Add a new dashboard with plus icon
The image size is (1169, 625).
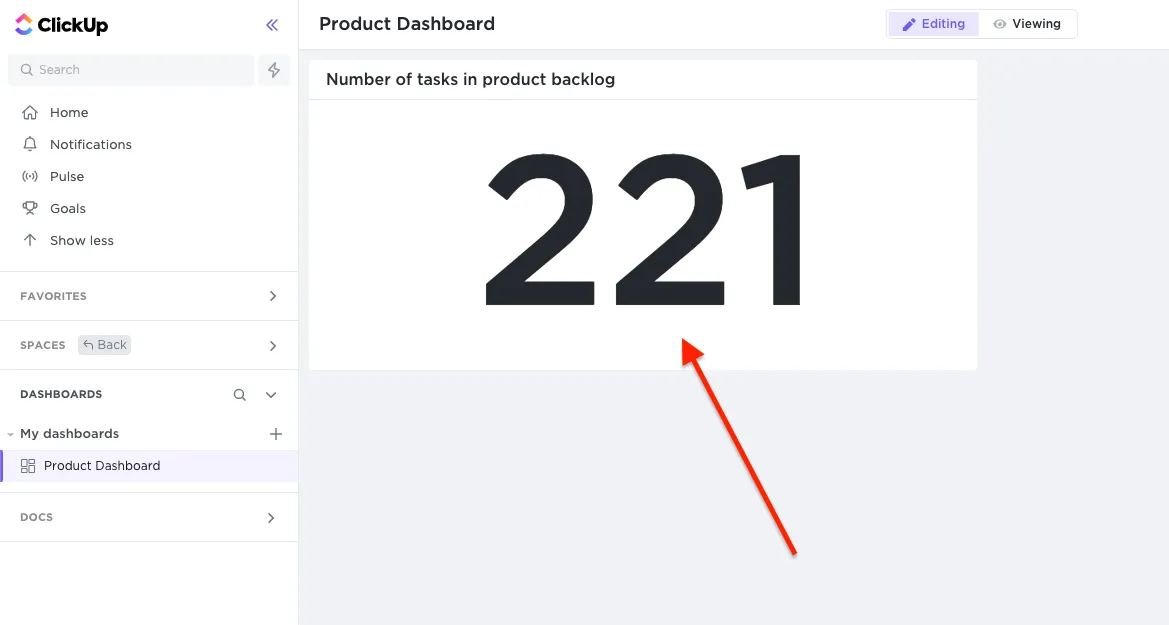[x=277, y=434]
